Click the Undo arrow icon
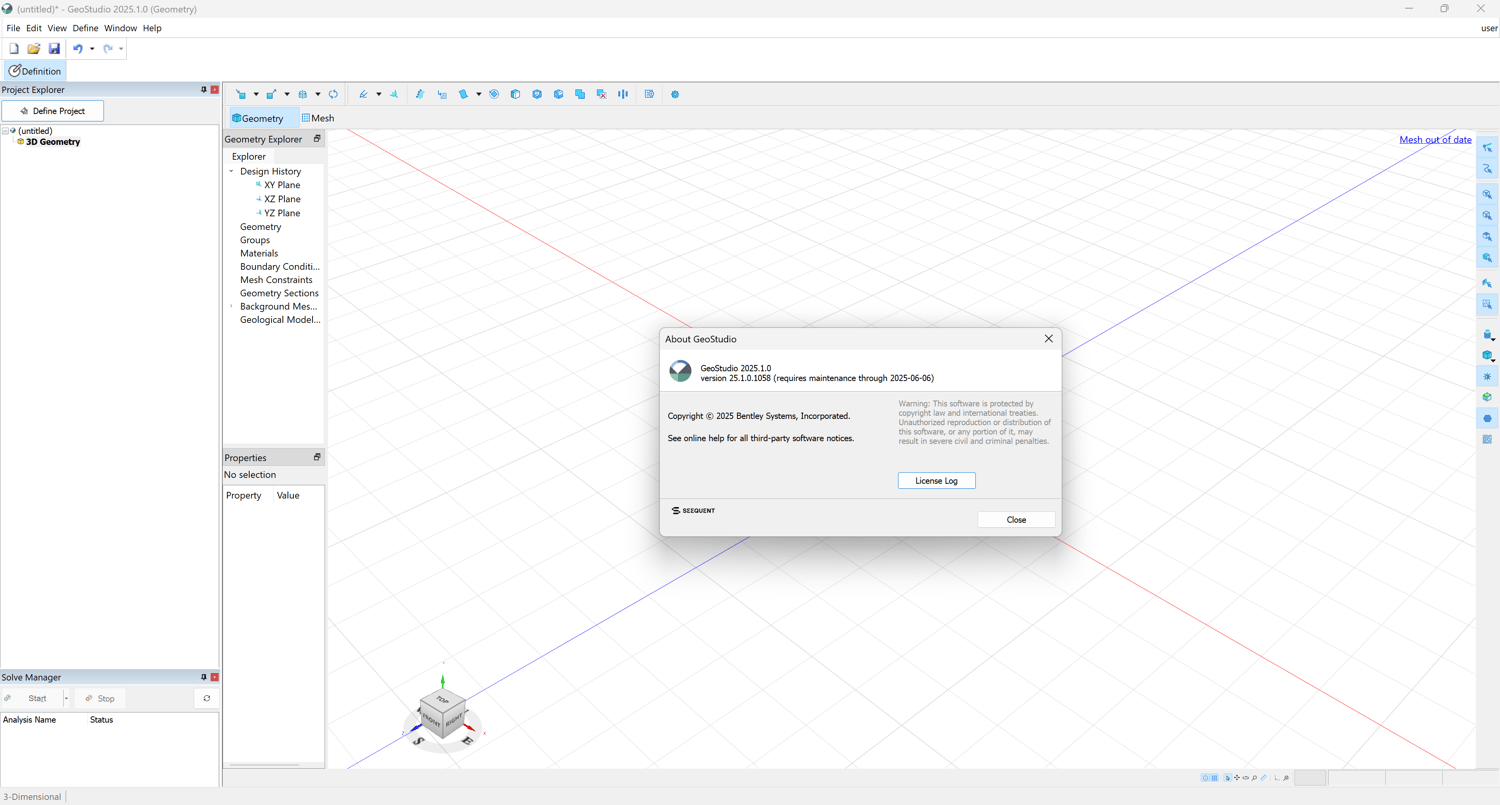Screen dimensions: 1500x805 pyautogui.click(x=77, y=48)
